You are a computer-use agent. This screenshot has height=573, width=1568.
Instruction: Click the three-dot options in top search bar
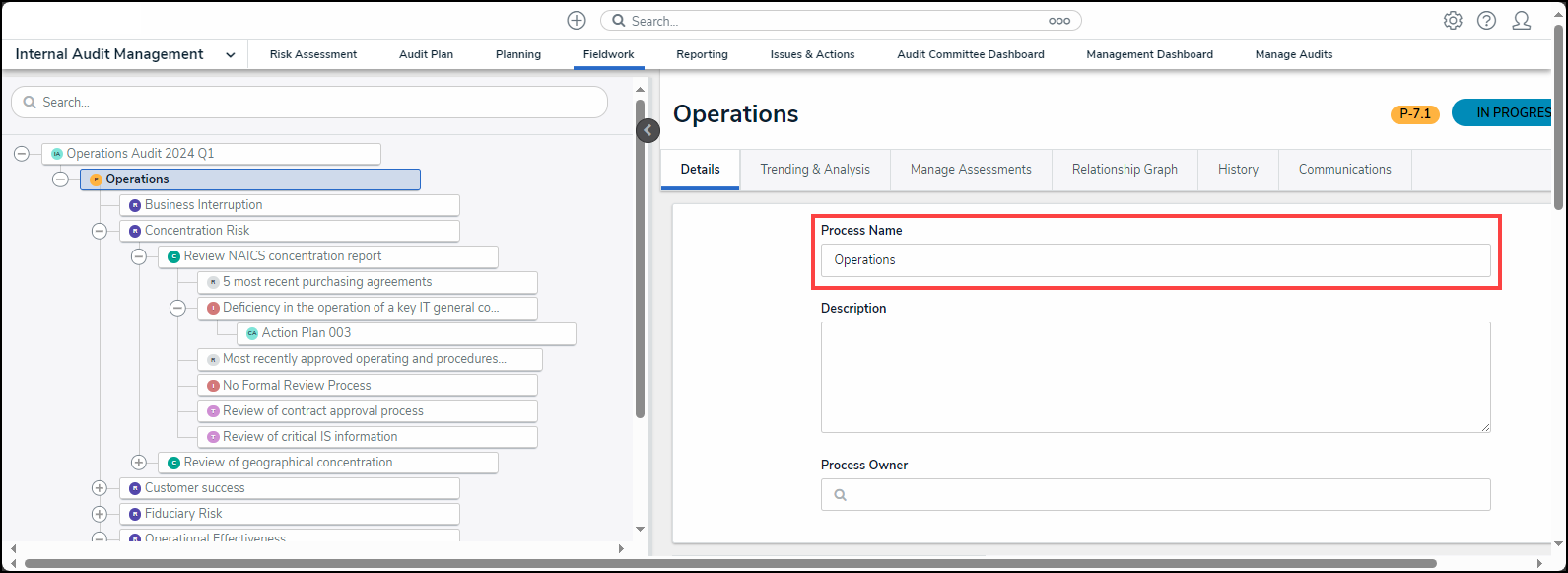1058,21
